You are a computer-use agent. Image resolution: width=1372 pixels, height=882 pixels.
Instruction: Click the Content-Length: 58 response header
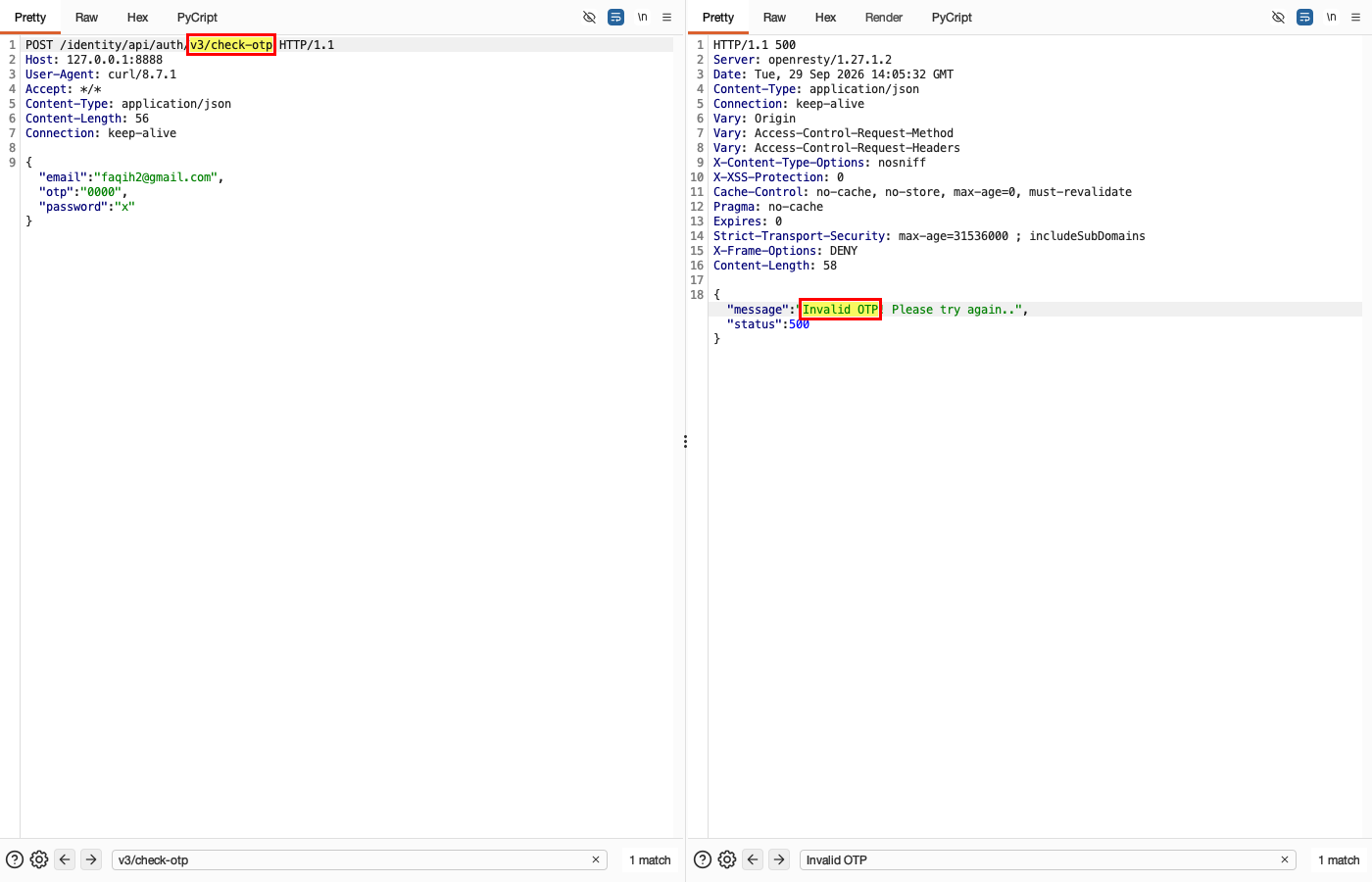click(x=775, y=266)
